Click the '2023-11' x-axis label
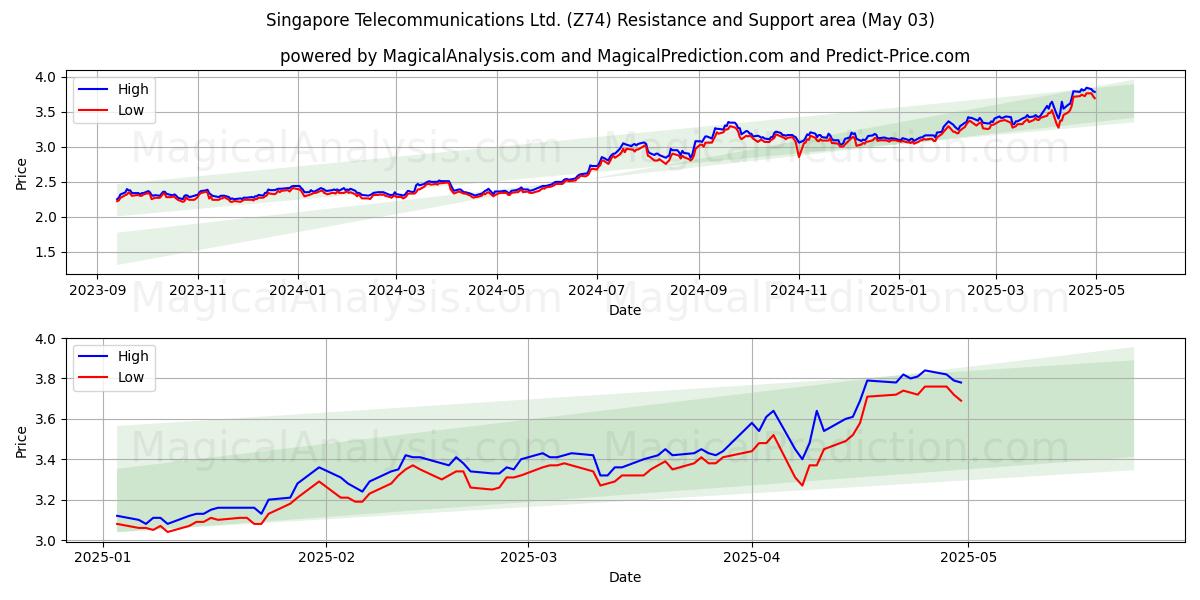This screenshot has width=1200, height=600. pos(198,291)
